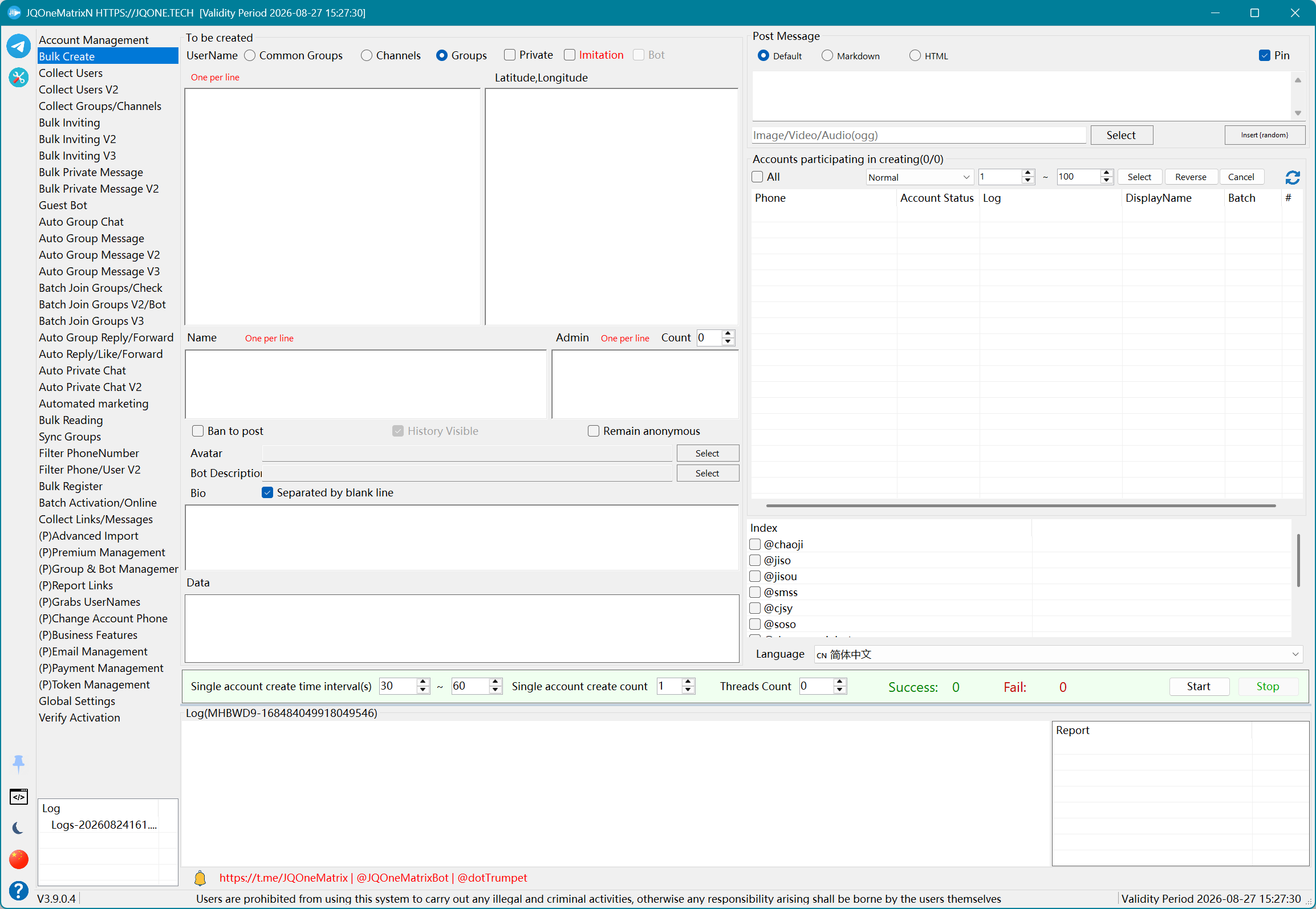Open the Normal account status dropdown
Viewport: 1316px width, 909px height.
click(919, 177)
